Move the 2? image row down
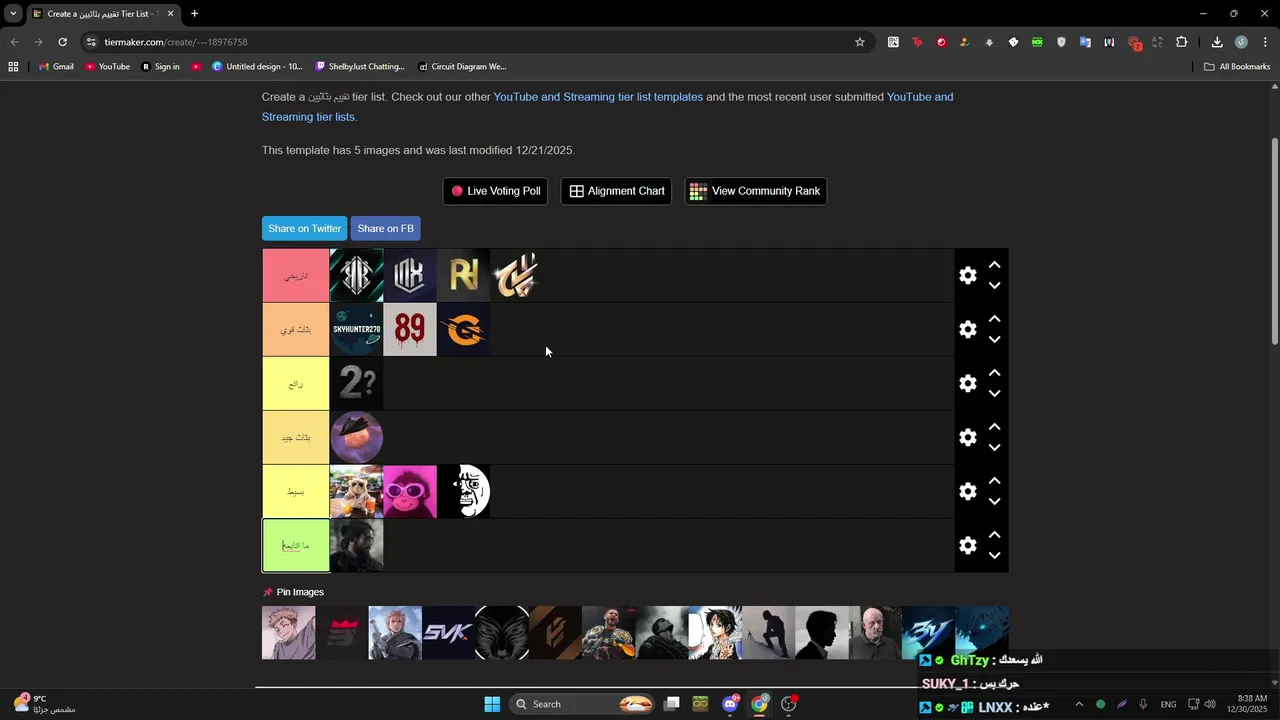 click(994, 394)
